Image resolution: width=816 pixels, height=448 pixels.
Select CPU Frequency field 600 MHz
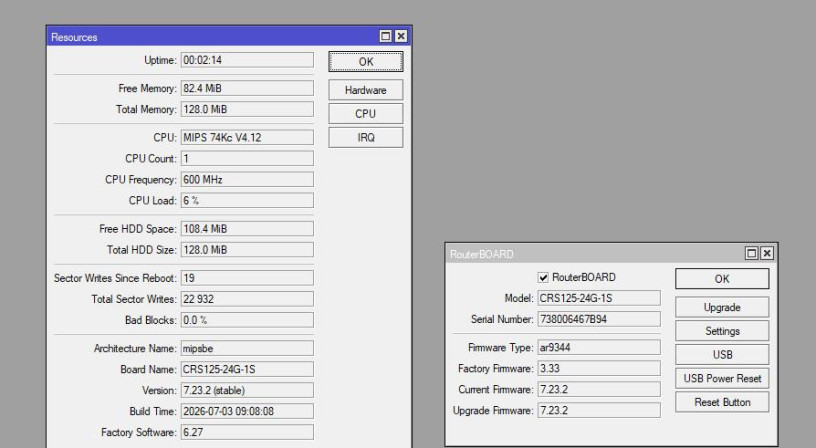247,180
